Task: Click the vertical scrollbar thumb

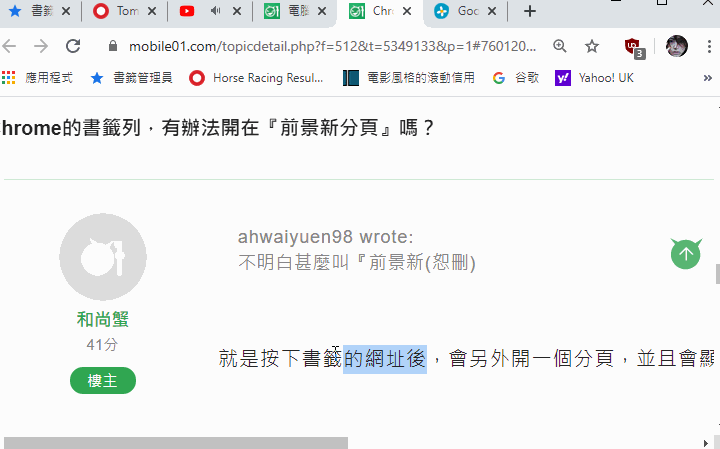Action: coord(718,274)
